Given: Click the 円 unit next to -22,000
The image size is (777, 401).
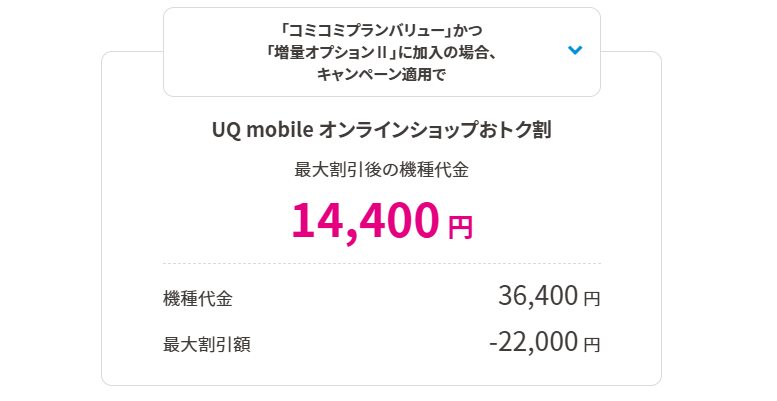Looking at the screenshot, I should click(592, 344).
